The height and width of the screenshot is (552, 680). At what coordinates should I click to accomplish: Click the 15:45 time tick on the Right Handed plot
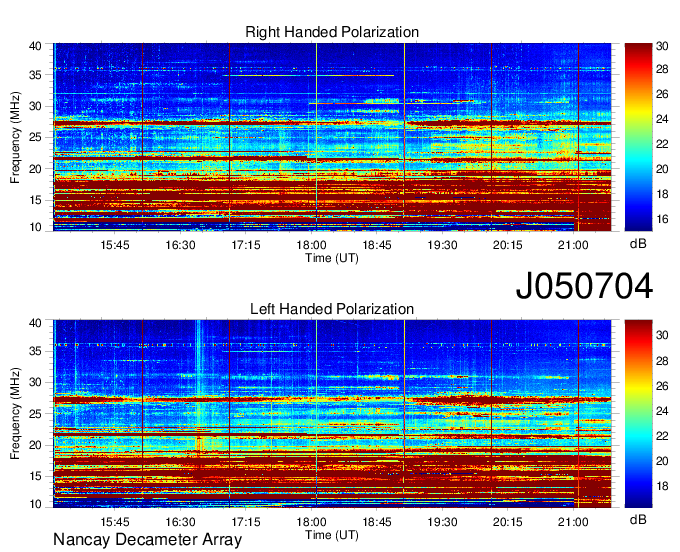point(114,245)
